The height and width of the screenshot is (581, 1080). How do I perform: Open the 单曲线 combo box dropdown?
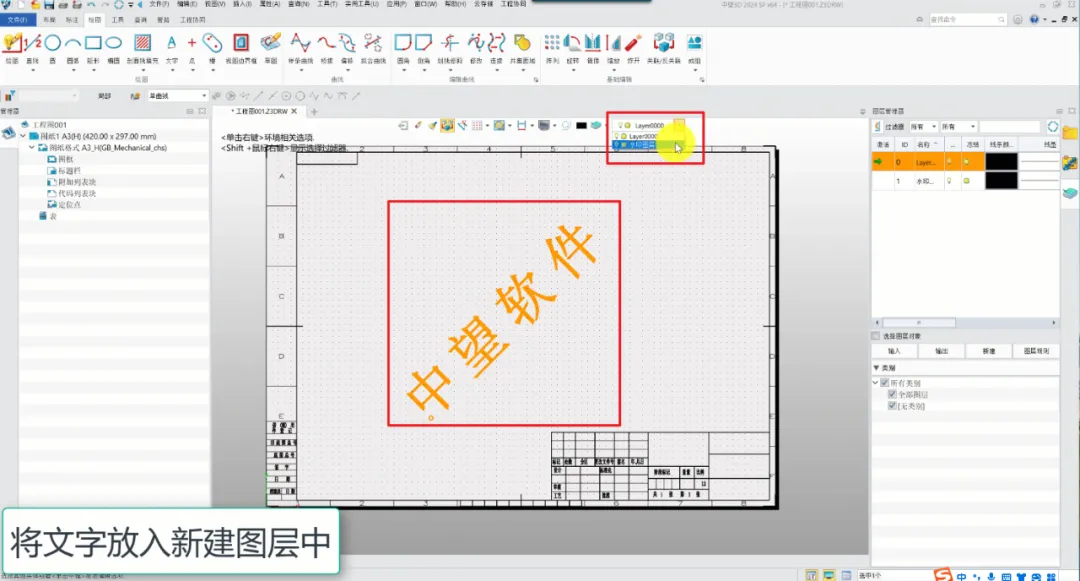tap(204, 96)
